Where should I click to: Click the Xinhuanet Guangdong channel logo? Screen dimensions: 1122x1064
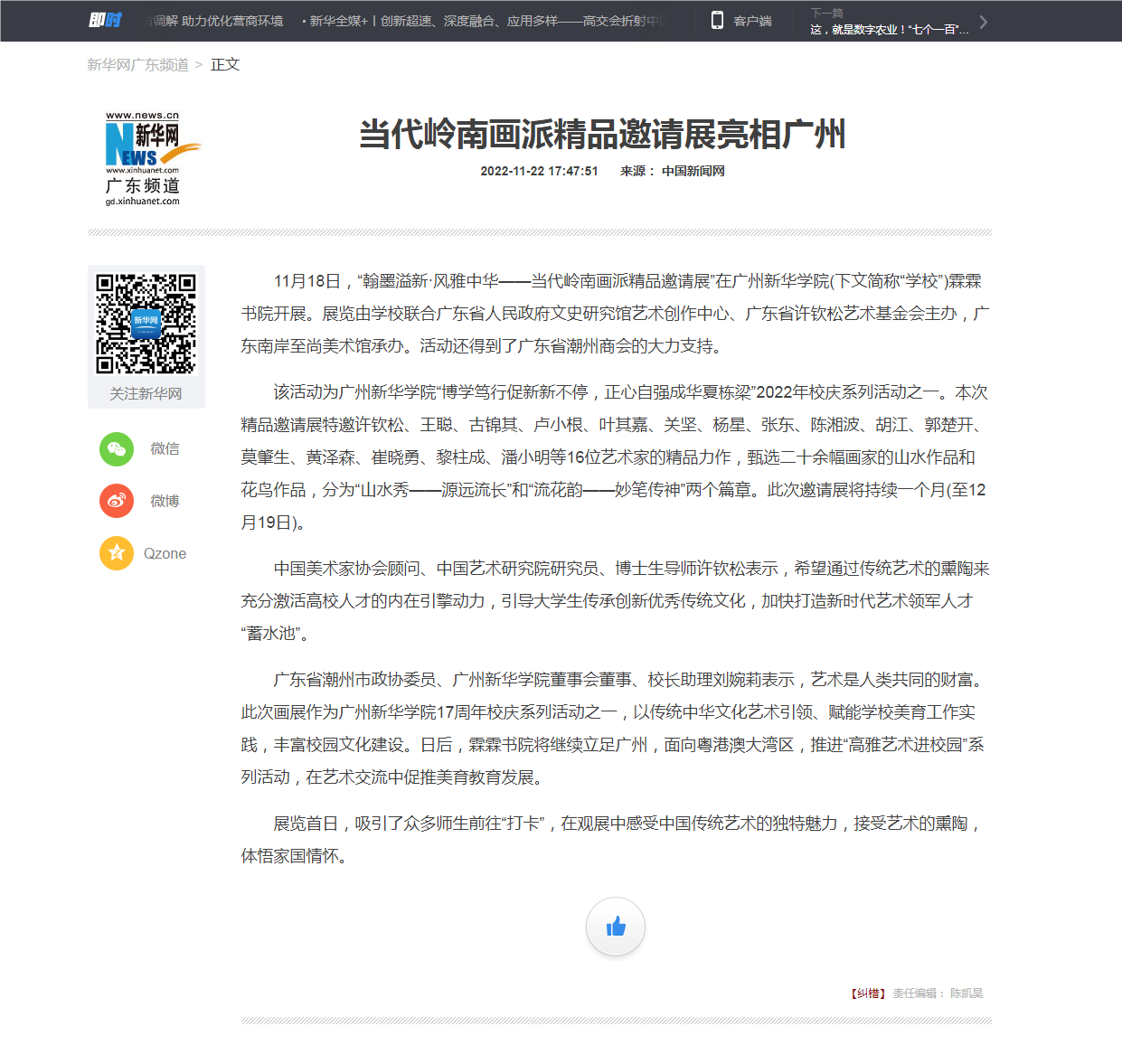144,159
